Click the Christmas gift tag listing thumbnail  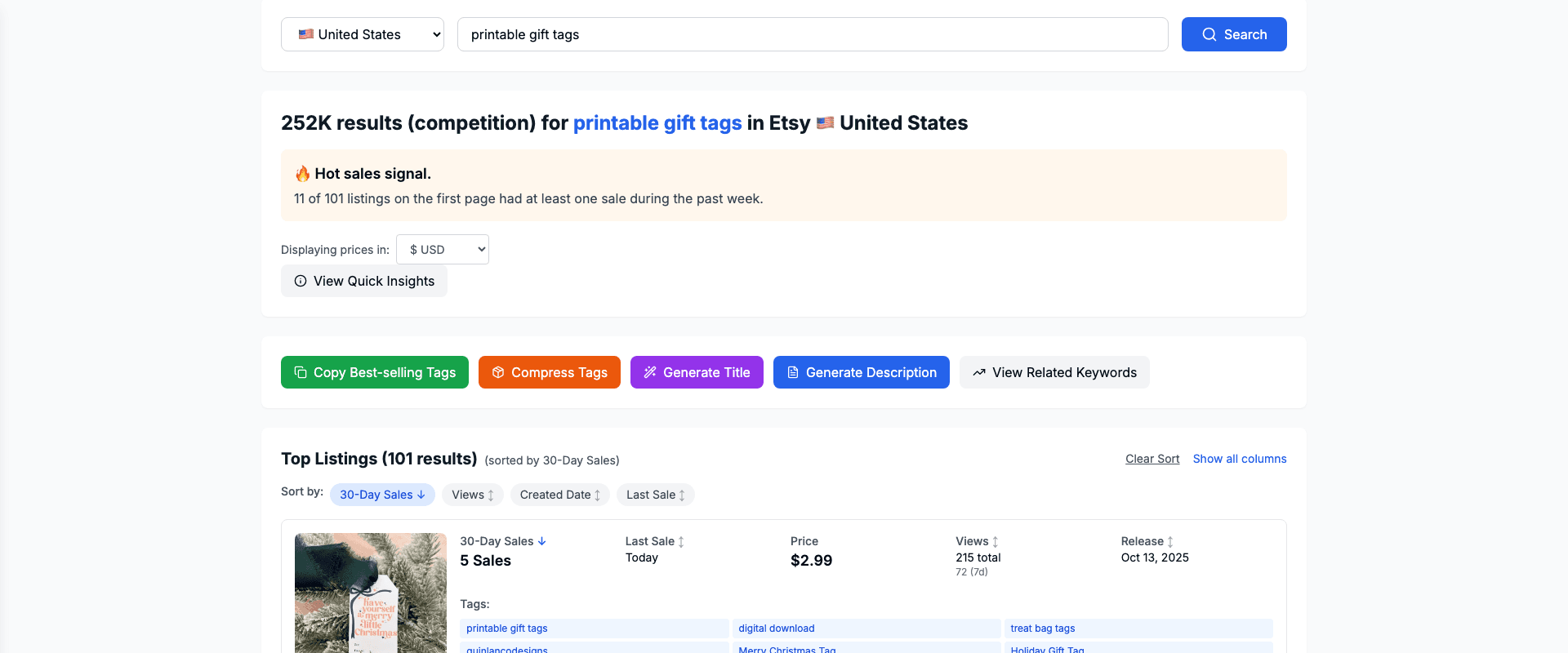pos(370,593)
